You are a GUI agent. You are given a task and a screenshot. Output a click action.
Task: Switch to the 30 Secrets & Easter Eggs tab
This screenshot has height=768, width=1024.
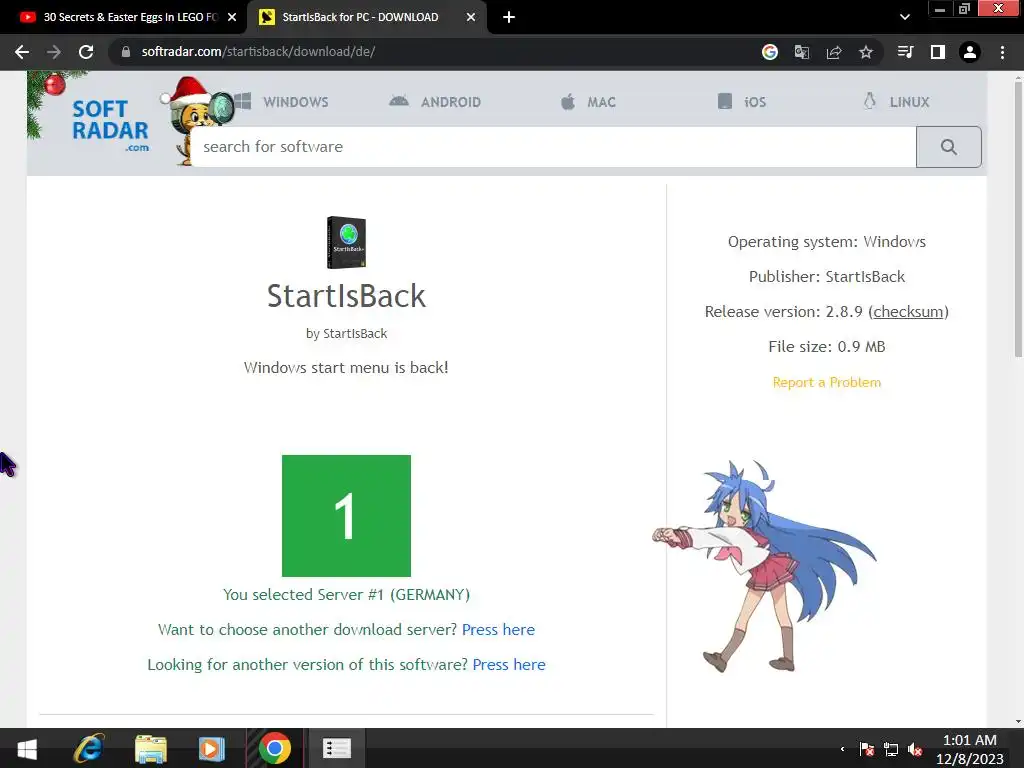tap(124, 17)
